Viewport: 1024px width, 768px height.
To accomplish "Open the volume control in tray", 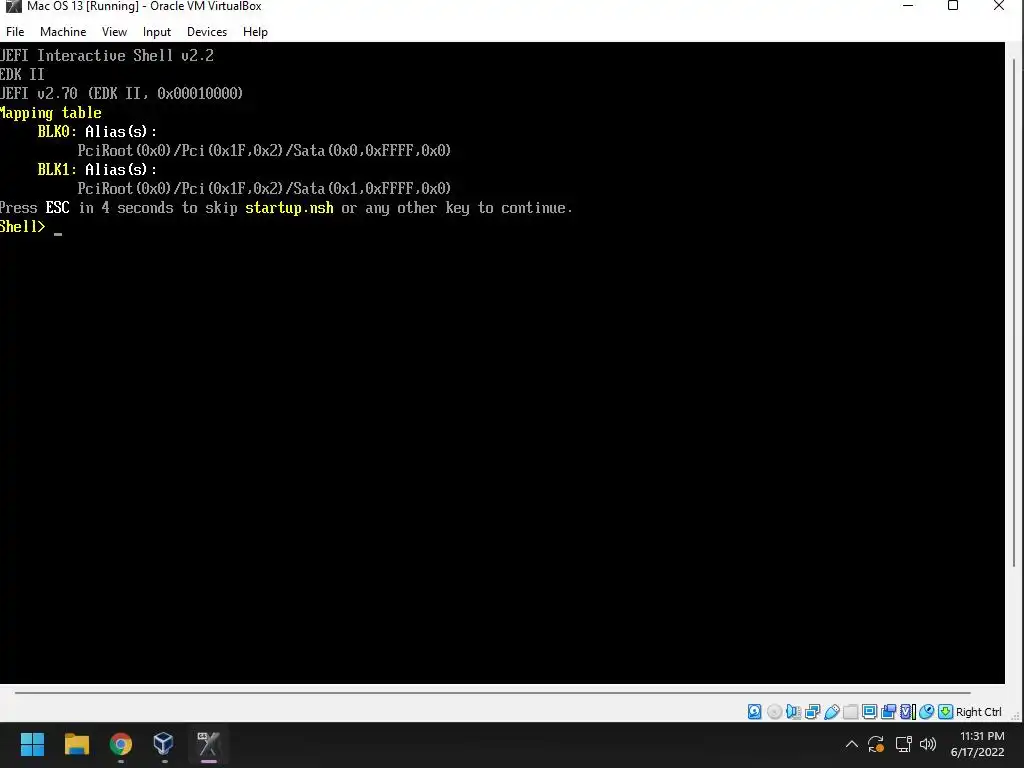I will 928,744.
